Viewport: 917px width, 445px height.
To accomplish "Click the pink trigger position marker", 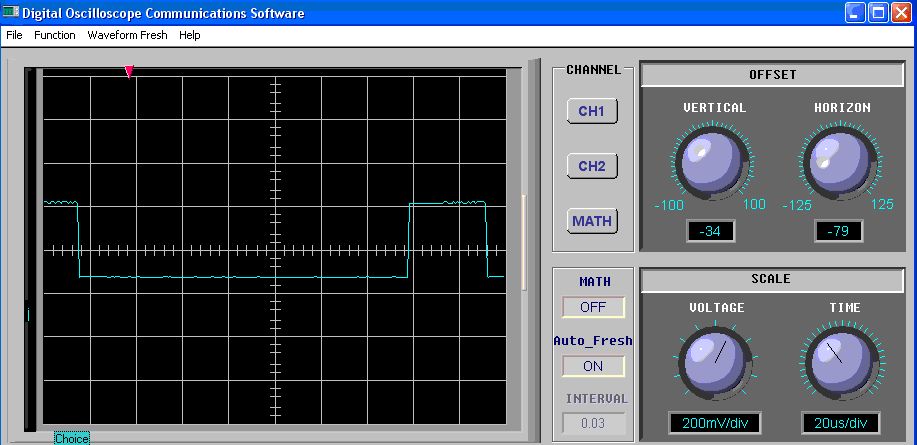I will tap(129, 72).
